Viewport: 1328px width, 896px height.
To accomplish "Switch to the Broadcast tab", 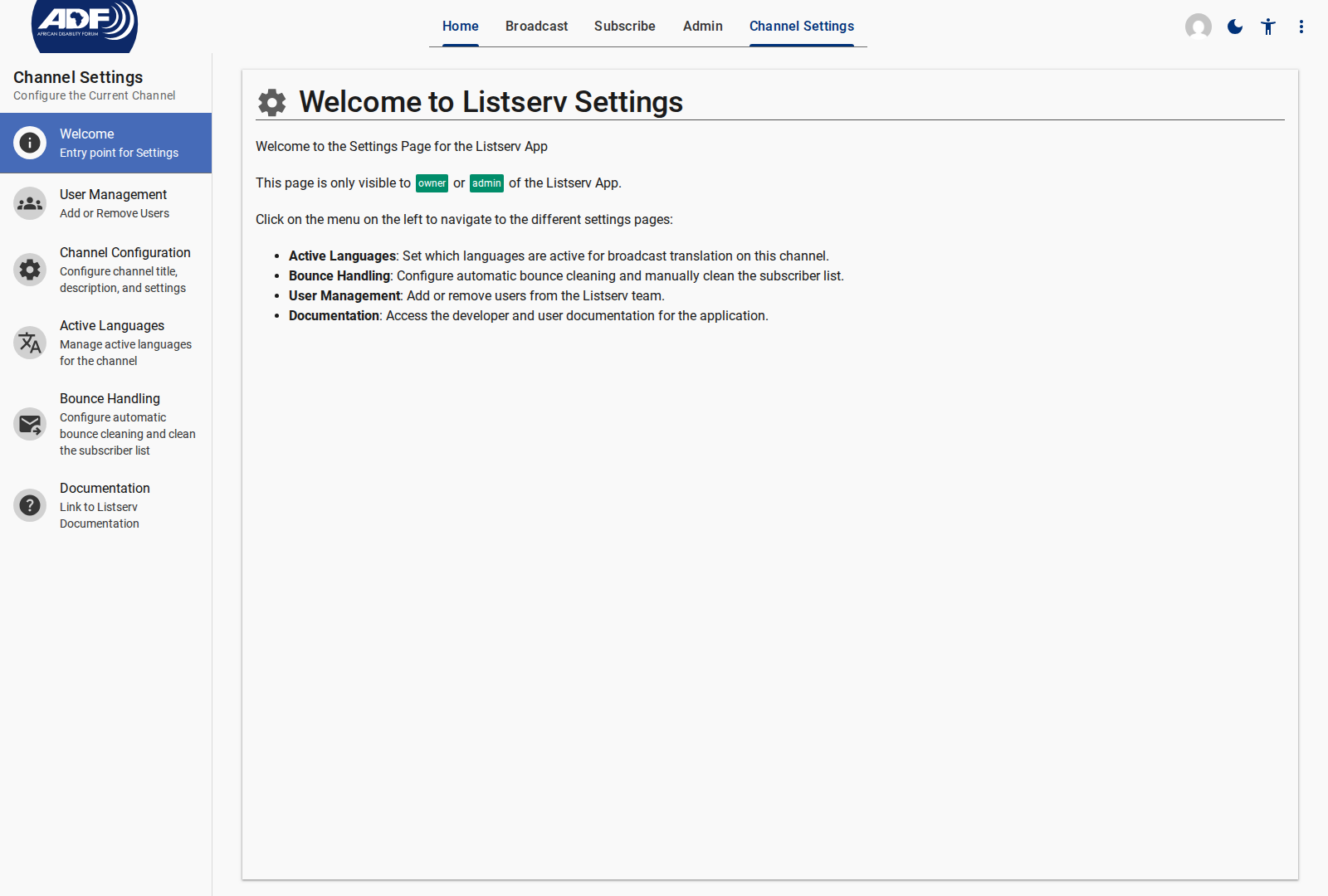I will point(537,27).
